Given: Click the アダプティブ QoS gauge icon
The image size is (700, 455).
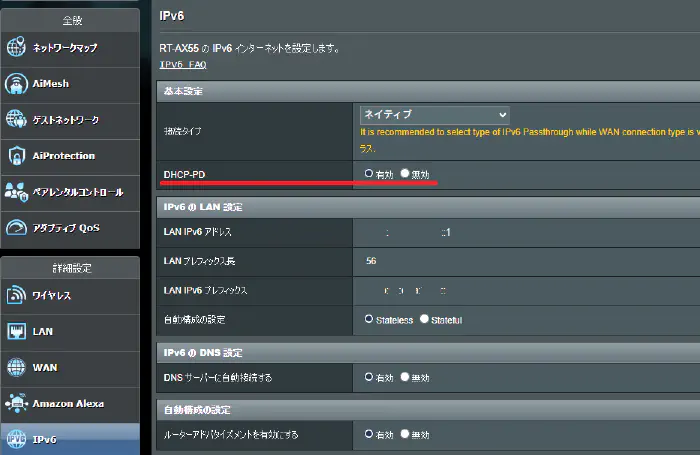Looking at the screenshot, I should pyautogui.click(x=17, y=228).
